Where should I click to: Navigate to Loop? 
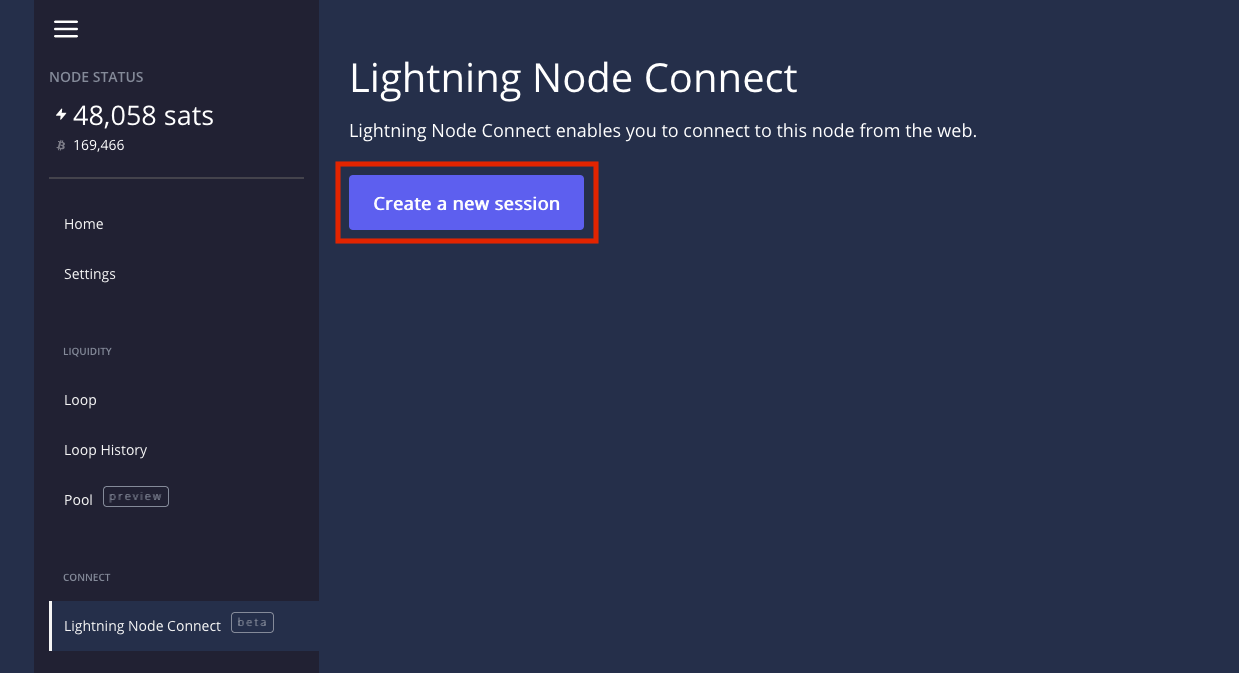point(80,400)
